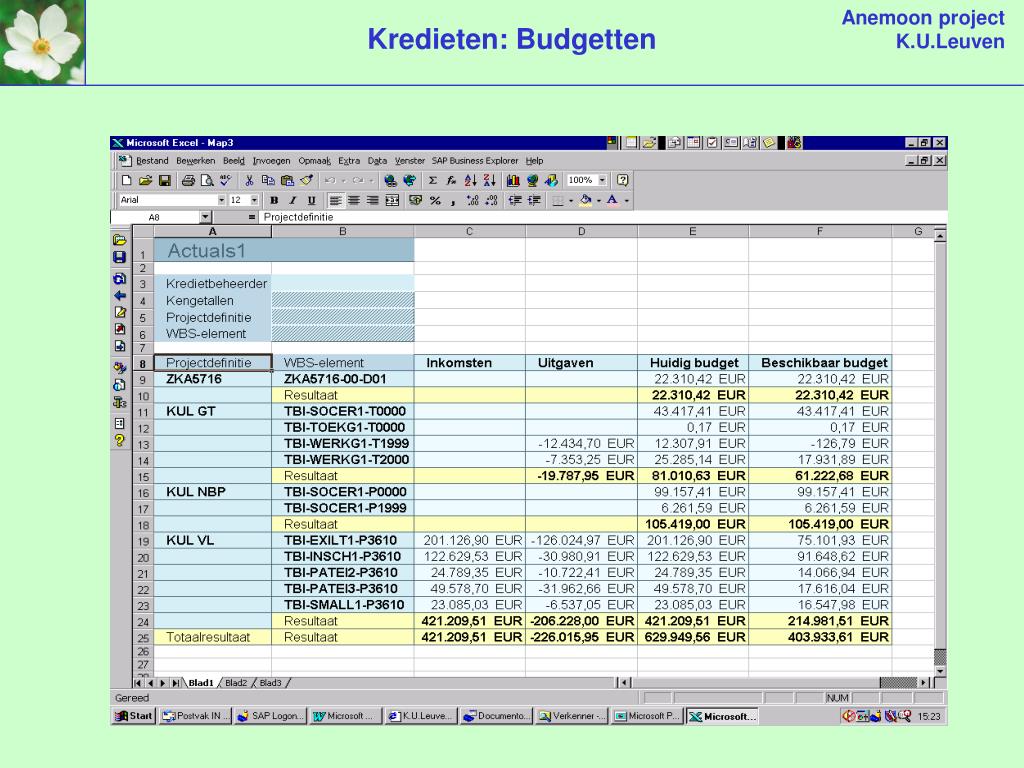This screenshot has height=768, width=1024.
Task: Switch to Postvak IN taskbar button
Action: click(195, 716)
